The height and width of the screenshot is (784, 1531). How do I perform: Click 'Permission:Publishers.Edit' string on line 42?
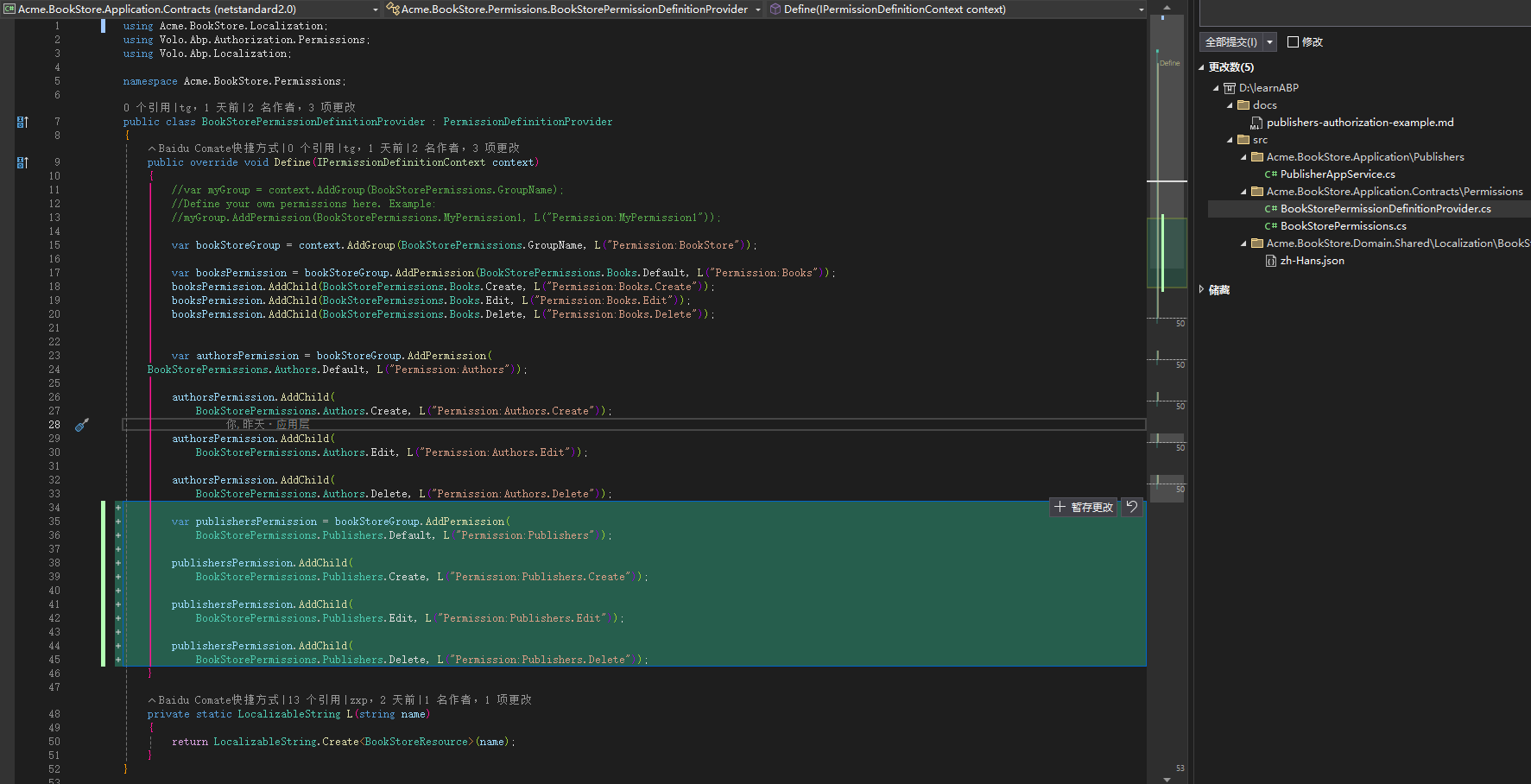[522, 618]
